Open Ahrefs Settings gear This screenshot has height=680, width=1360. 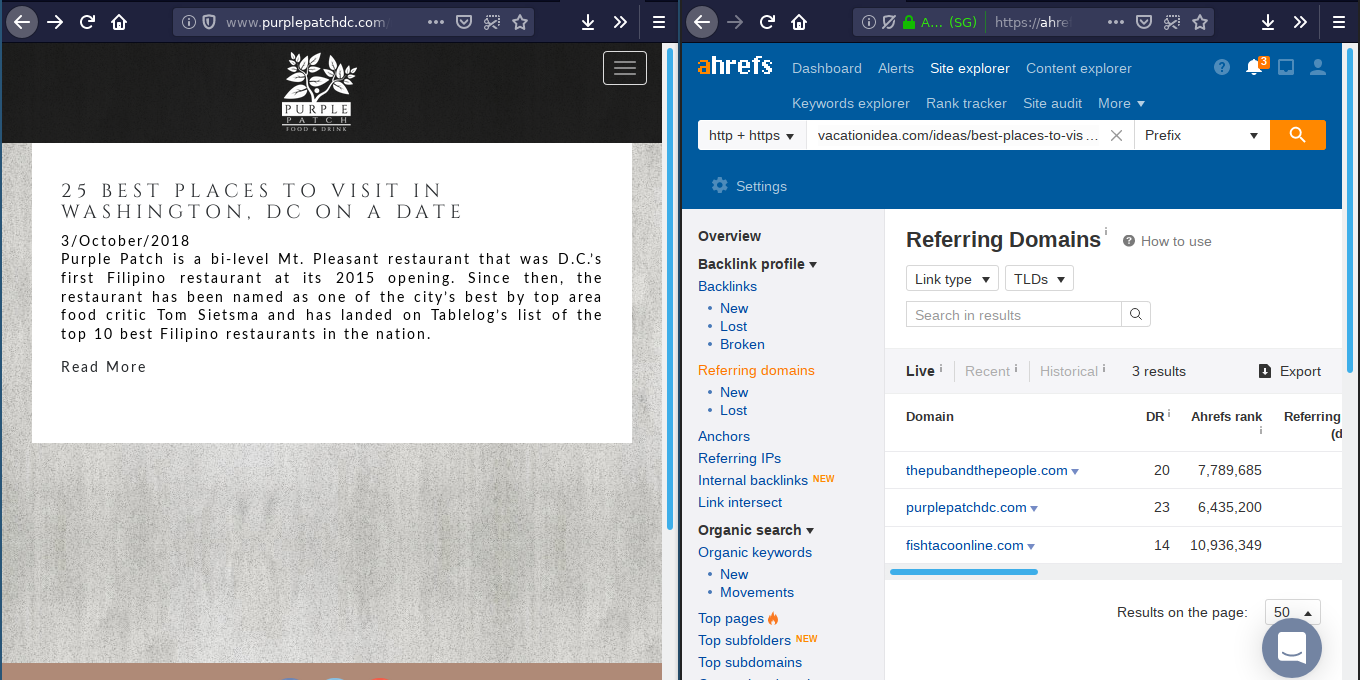pyautogui.click(x=749, y=186)
